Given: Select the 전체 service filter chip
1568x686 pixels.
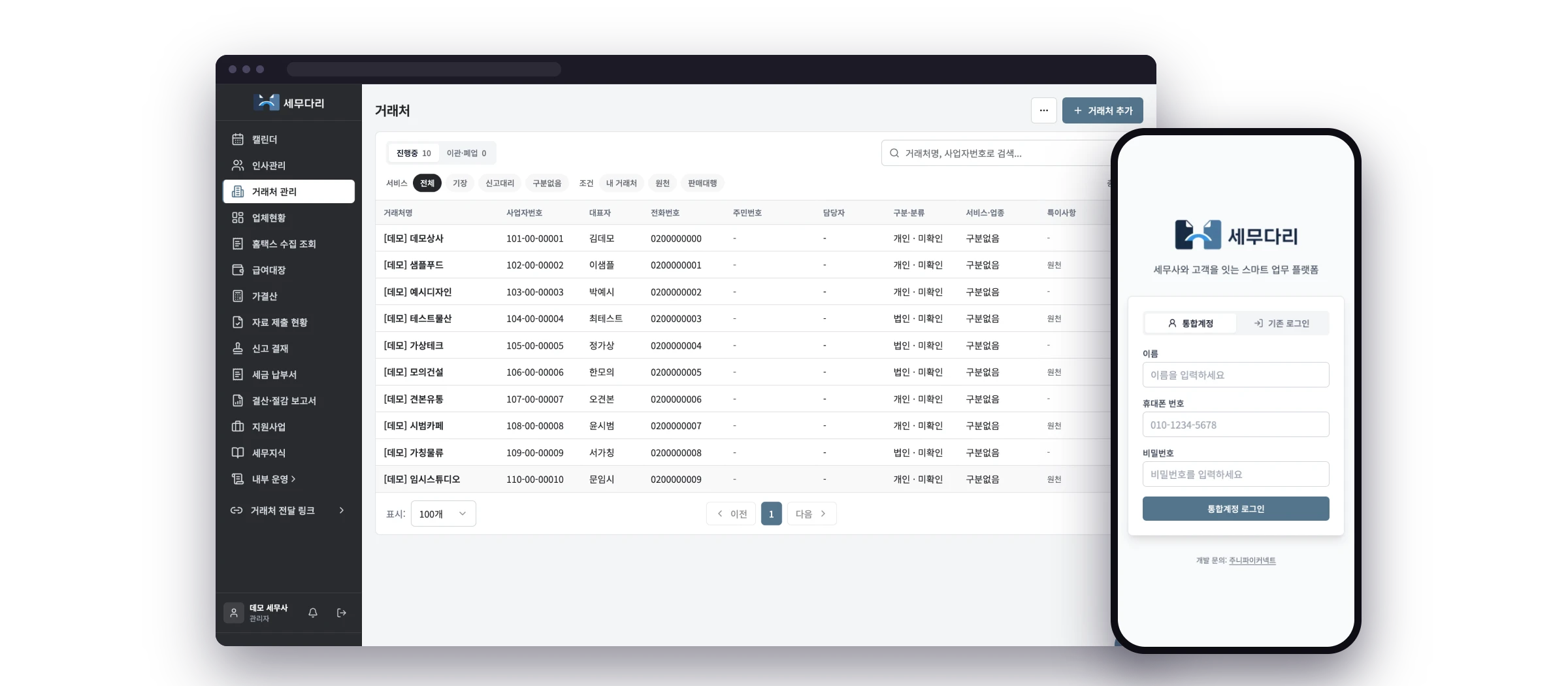Looking at the screenshot, I should (x=427, y=183).
